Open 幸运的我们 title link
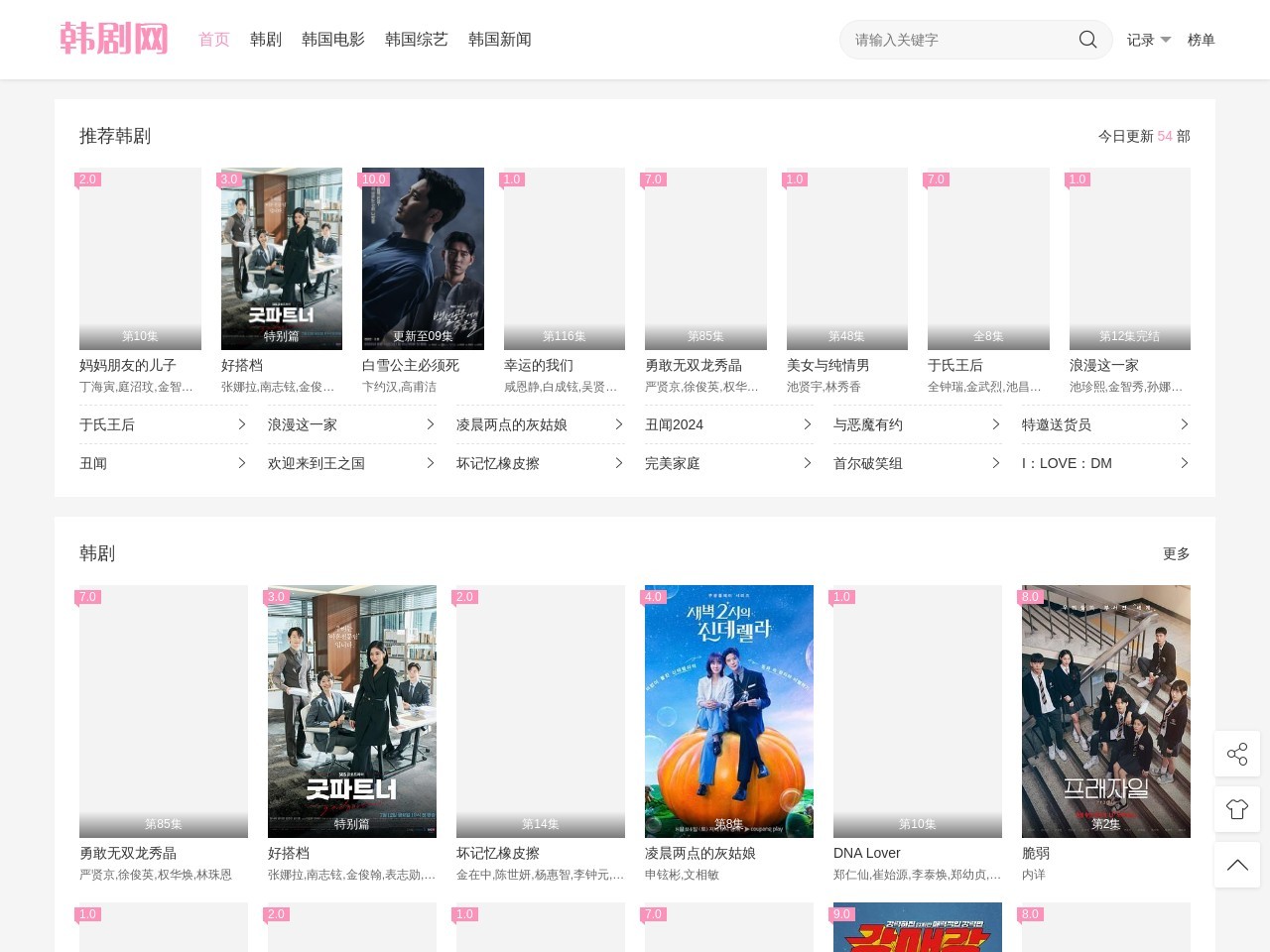This screenshot has width=1270, height=952. 539,365
